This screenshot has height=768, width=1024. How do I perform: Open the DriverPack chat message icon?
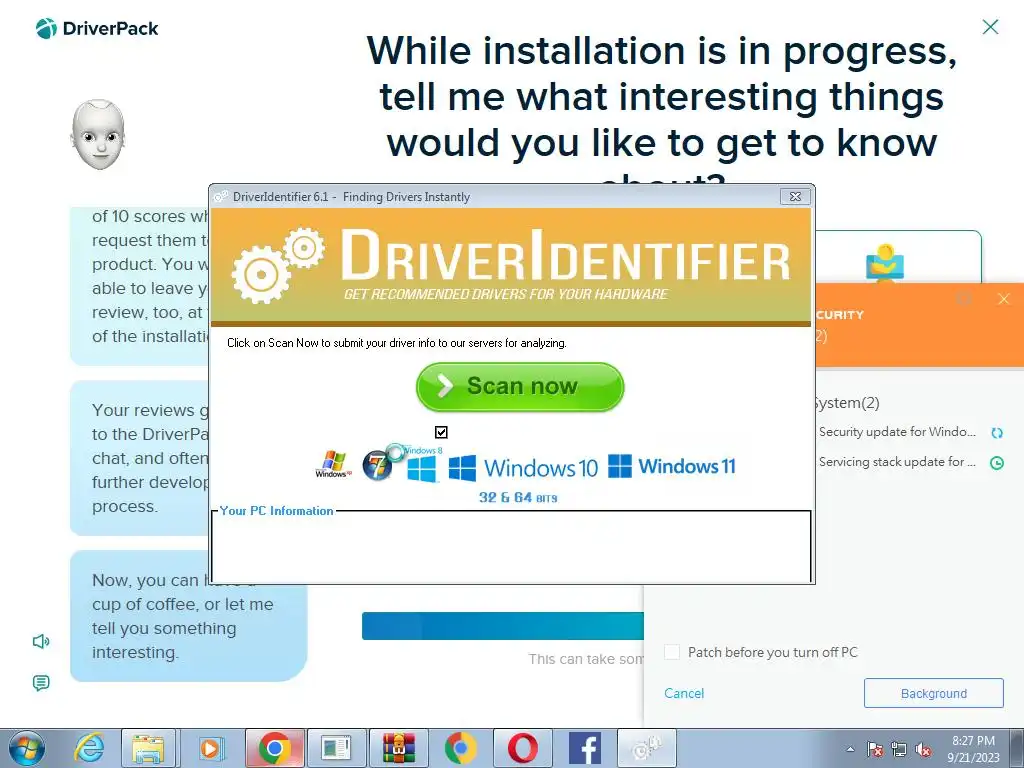pyautogui.click(x=41, y=683)
